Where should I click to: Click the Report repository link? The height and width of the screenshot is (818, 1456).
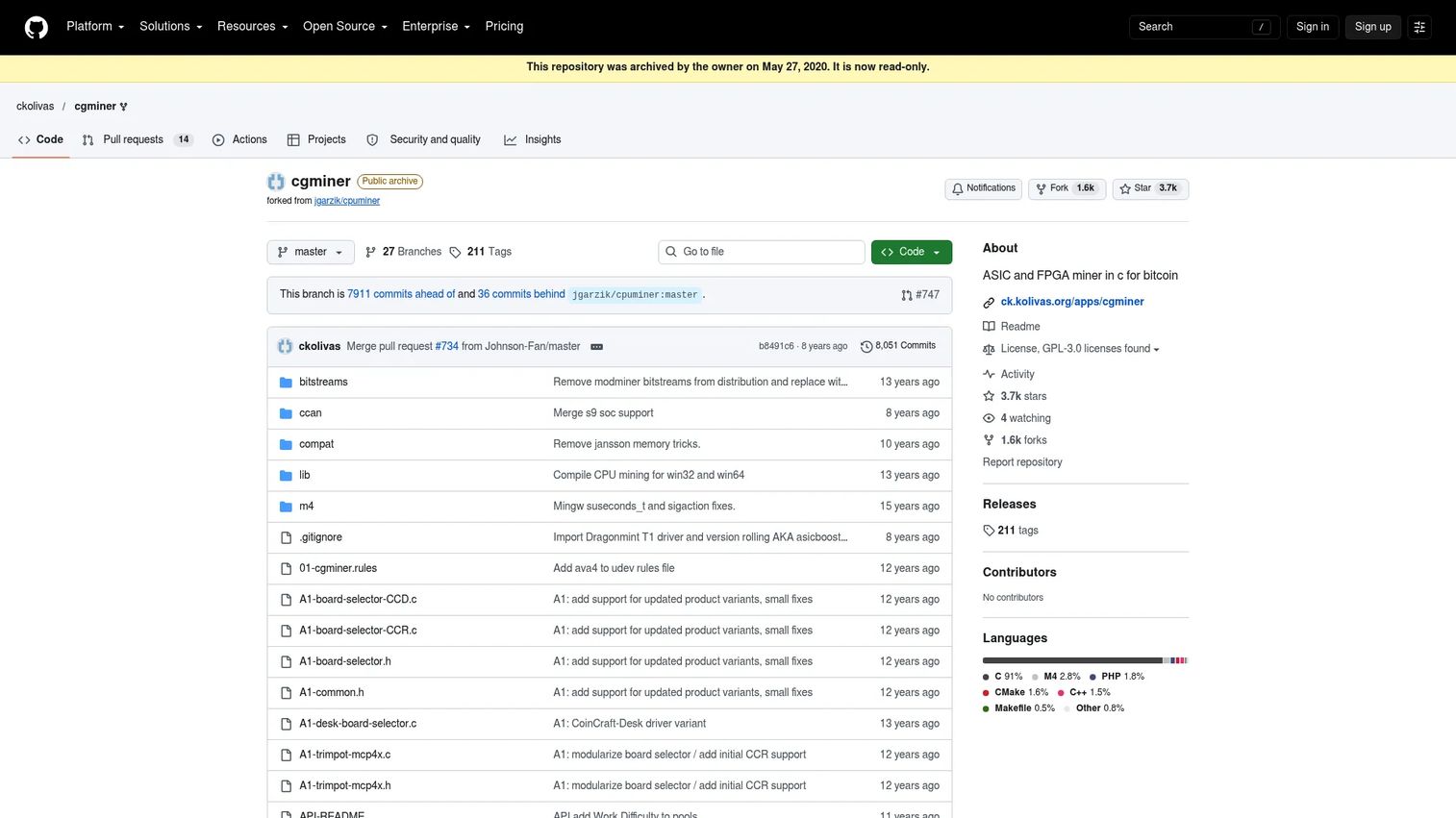point(1022,462)
